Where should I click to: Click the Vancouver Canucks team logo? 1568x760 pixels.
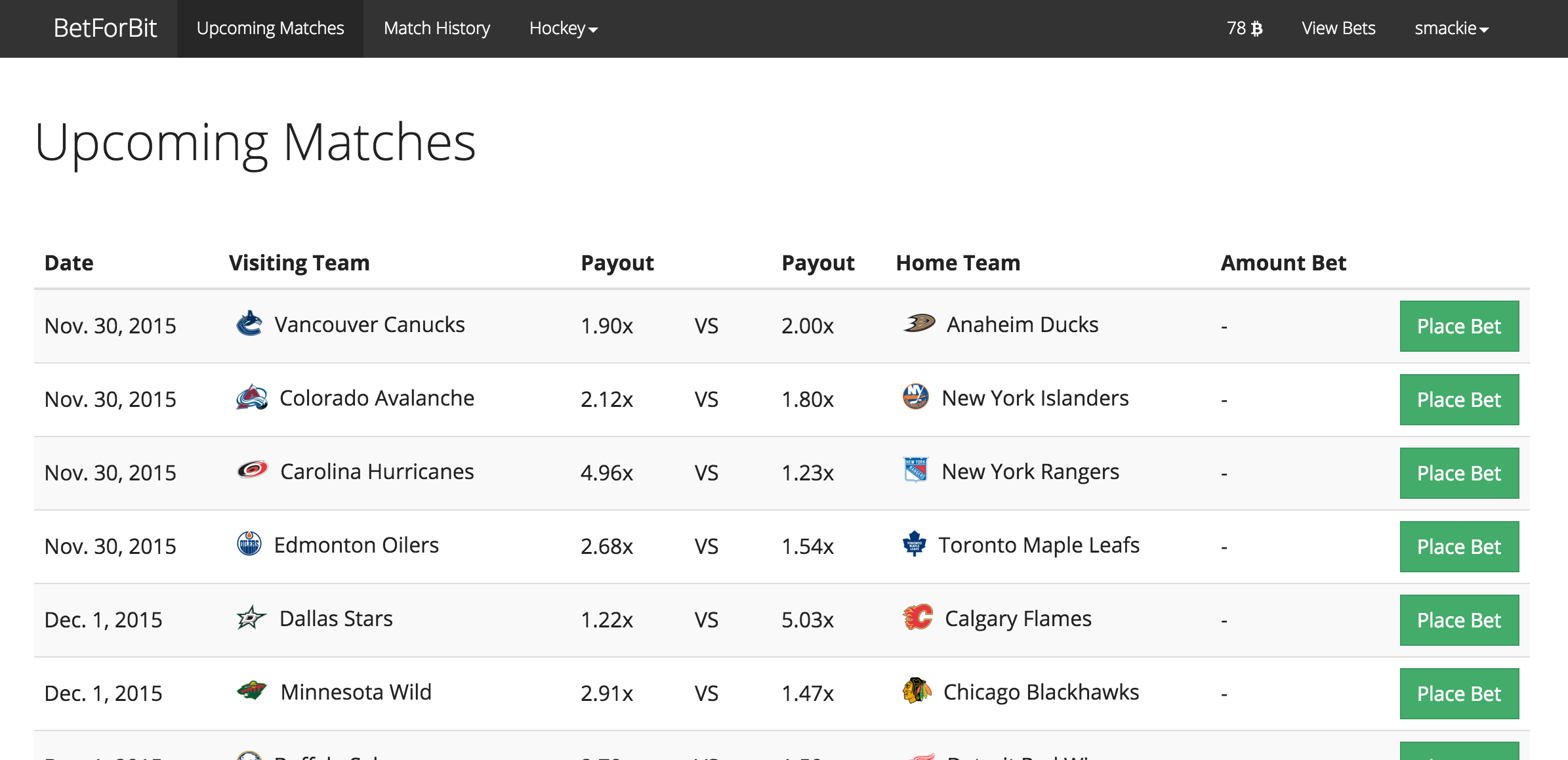(x=249, y=324)
